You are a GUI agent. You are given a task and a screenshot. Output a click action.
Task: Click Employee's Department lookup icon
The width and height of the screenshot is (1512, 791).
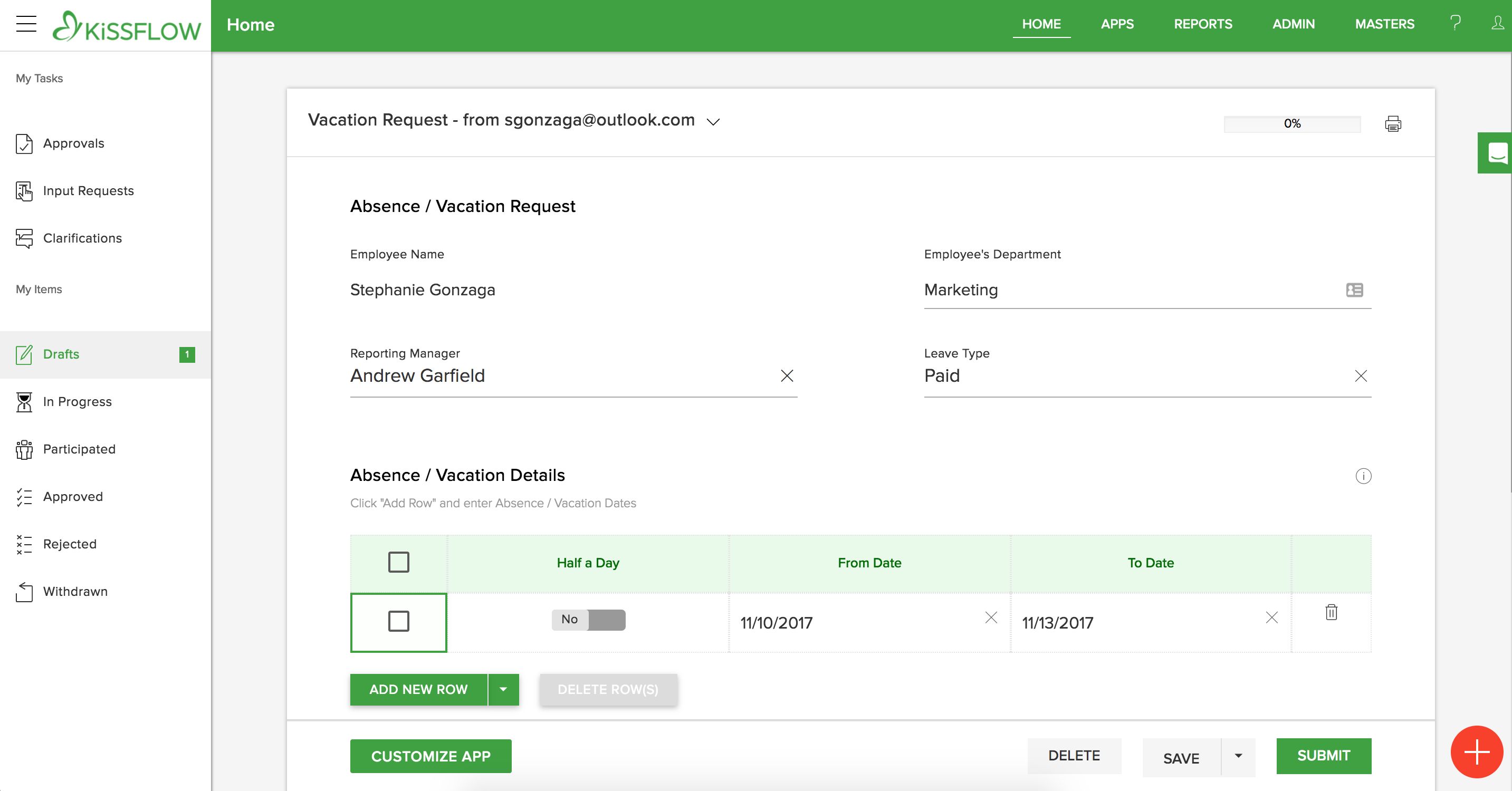coord(1354,290)
